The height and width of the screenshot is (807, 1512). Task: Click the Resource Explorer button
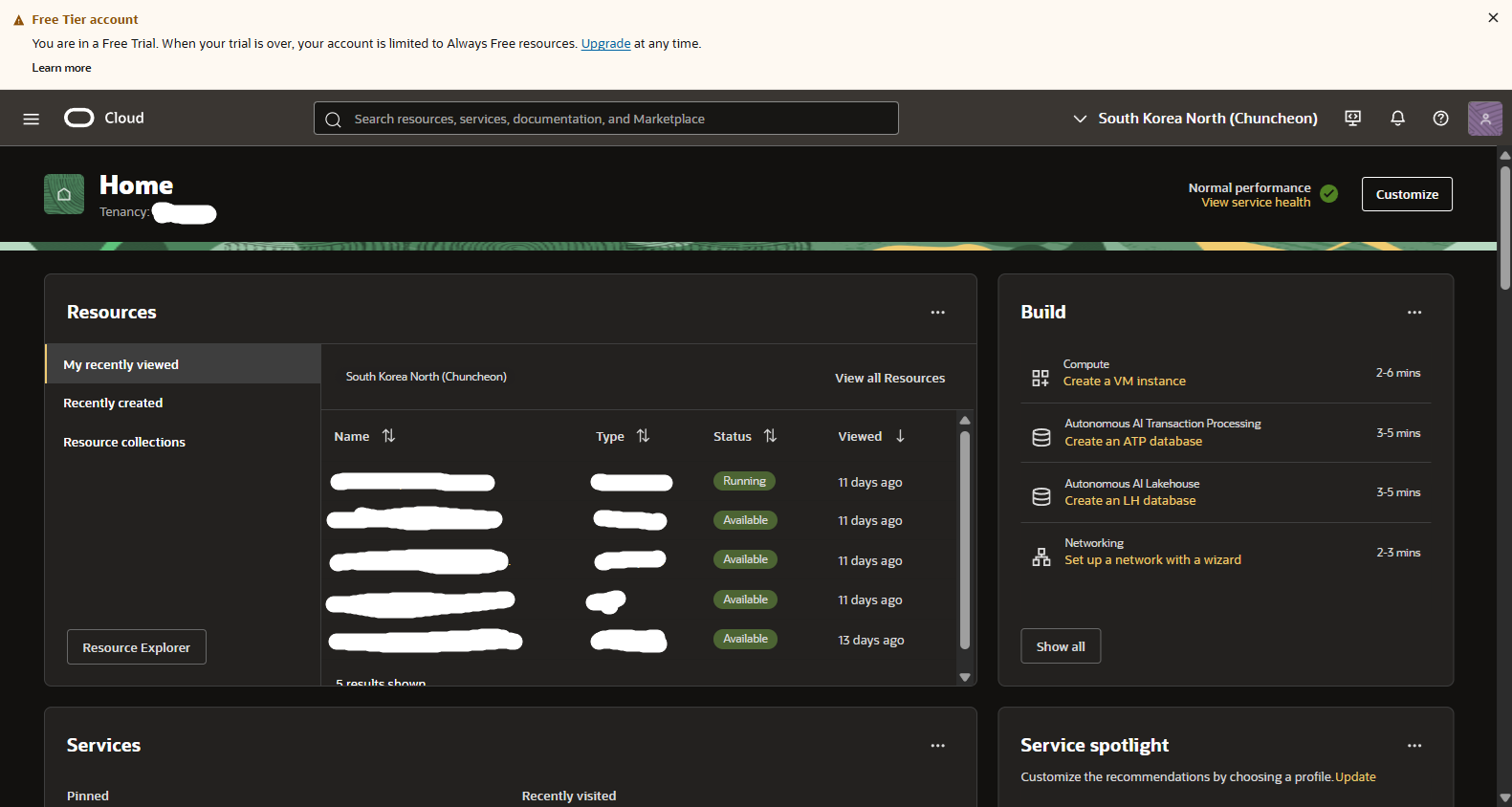pos(137,647)
